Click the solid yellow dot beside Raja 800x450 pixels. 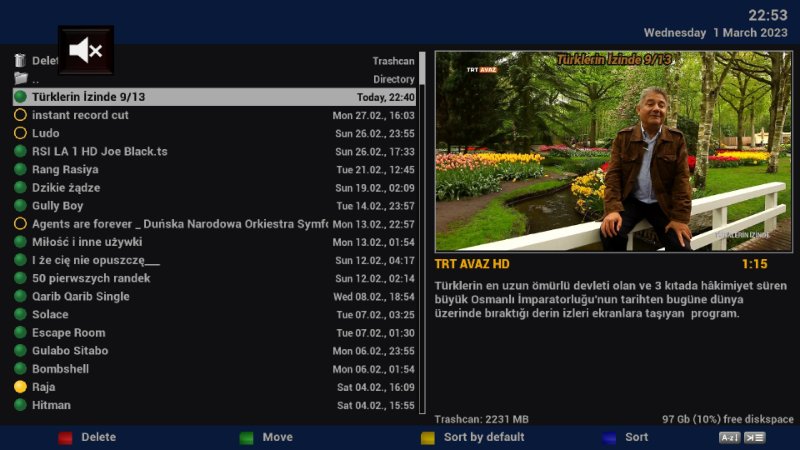click(x=20, y=387)
